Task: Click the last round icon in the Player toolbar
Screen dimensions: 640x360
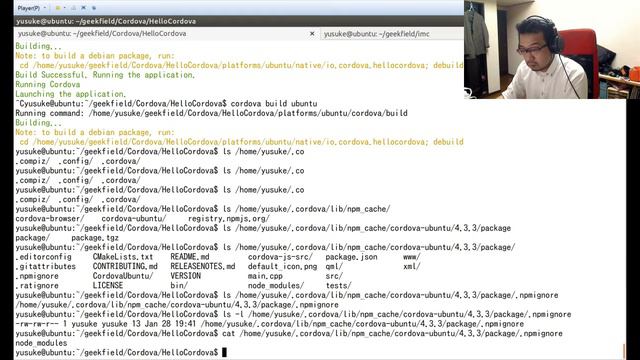Action: [94, 8]
